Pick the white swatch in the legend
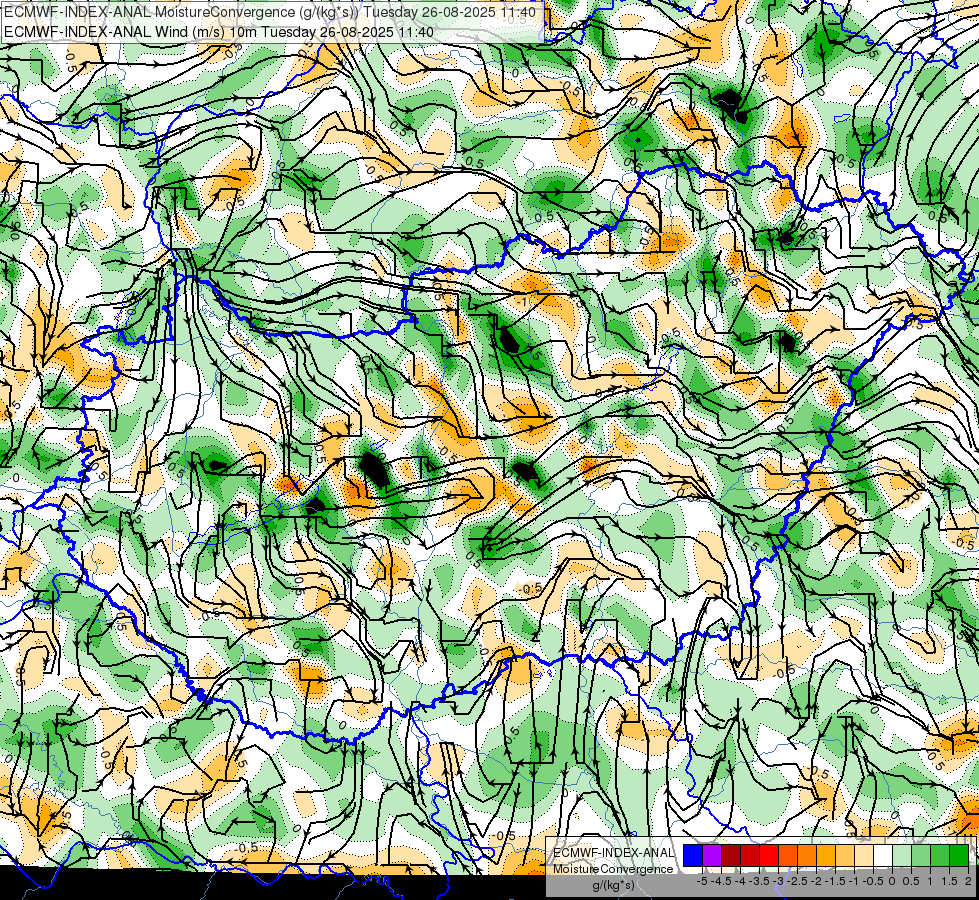The width and height of the screenshot is (979, 900). pyautogui.click(x=883, y=855)
